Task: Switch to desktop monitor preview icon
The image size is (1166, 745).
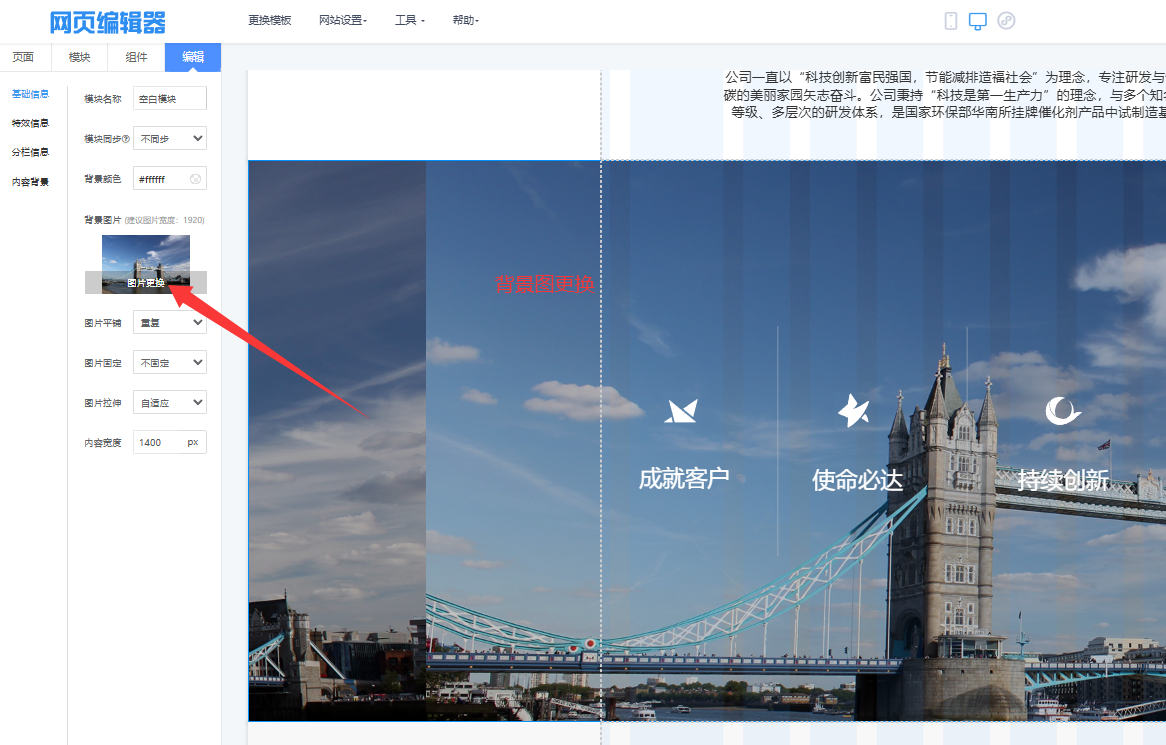Action: point(978,21)
